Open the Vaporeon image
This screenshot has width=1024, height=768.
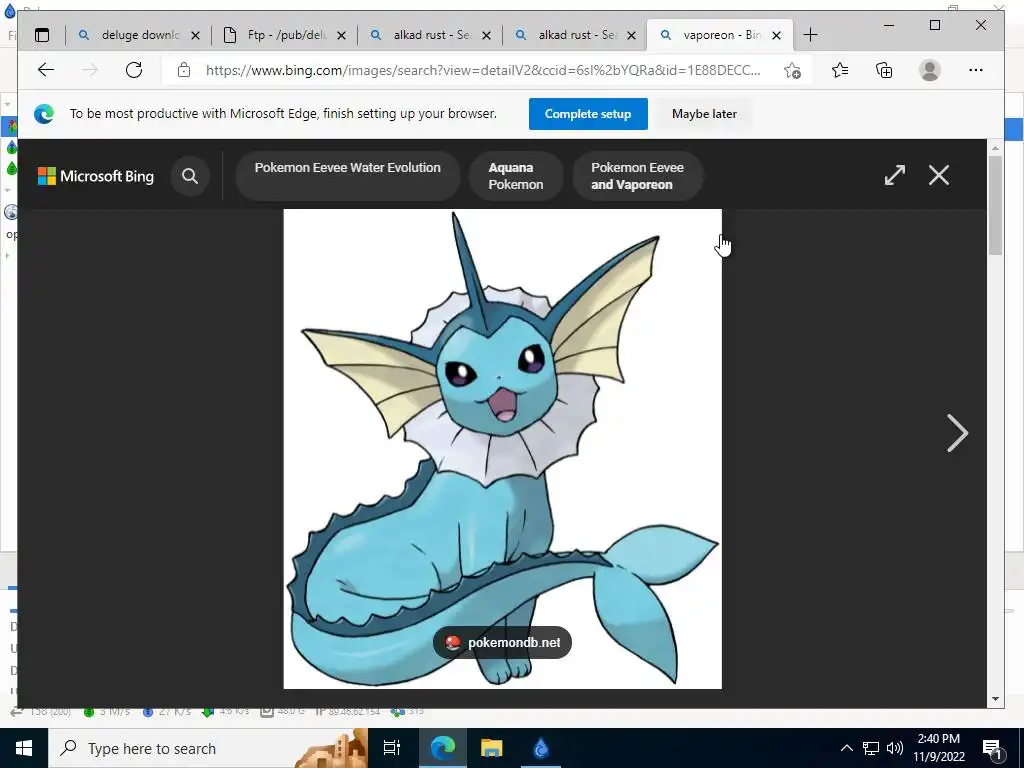[502, 449]
